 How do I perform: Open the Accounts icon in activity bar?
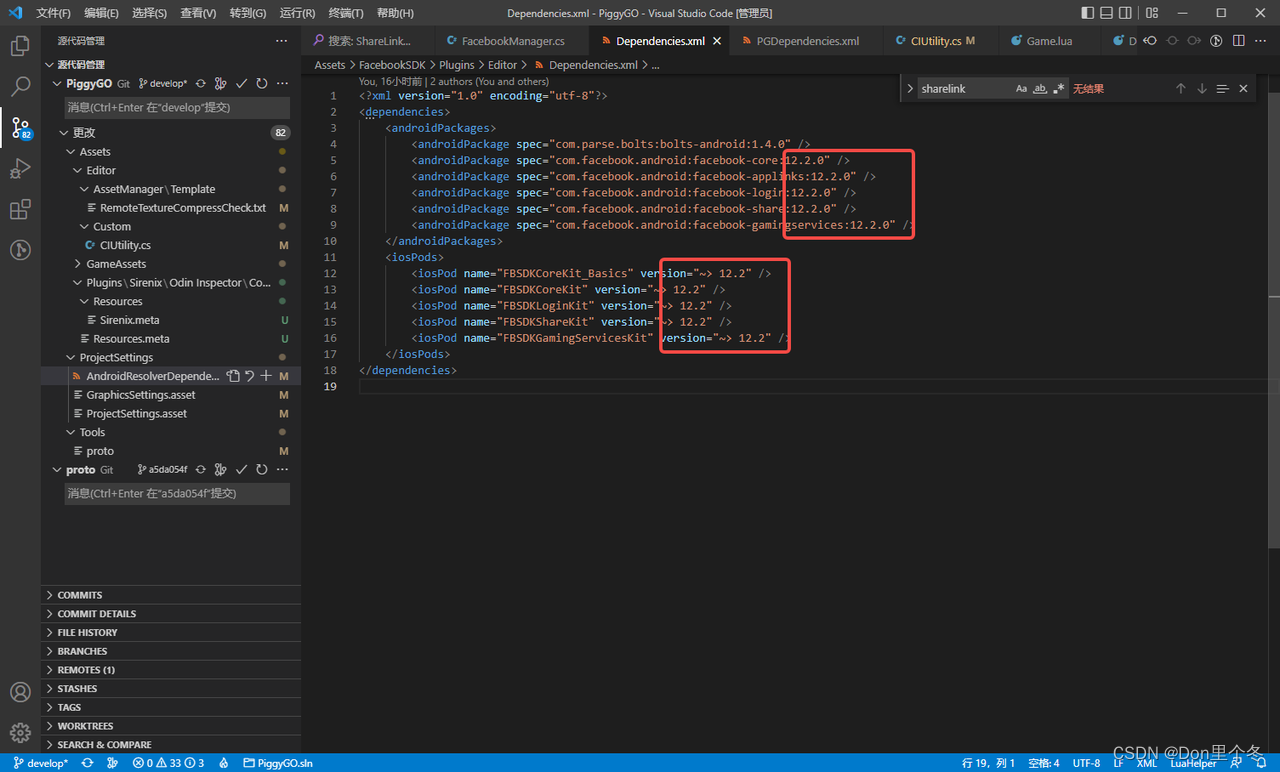pos(20,692)
